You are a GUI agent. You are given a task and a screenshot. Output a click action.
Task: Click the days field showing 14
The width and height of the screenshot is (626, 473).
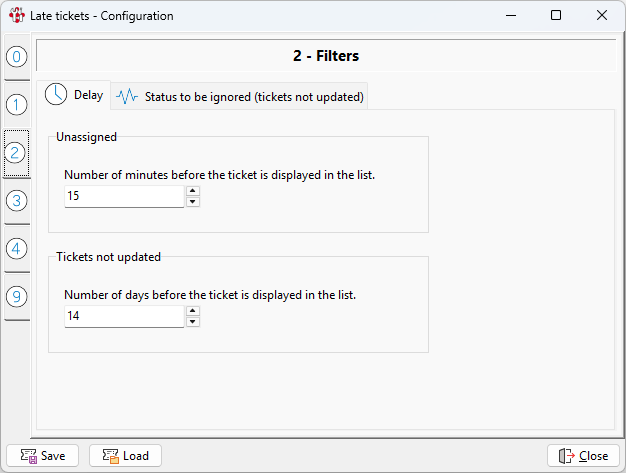click(123, 316)
